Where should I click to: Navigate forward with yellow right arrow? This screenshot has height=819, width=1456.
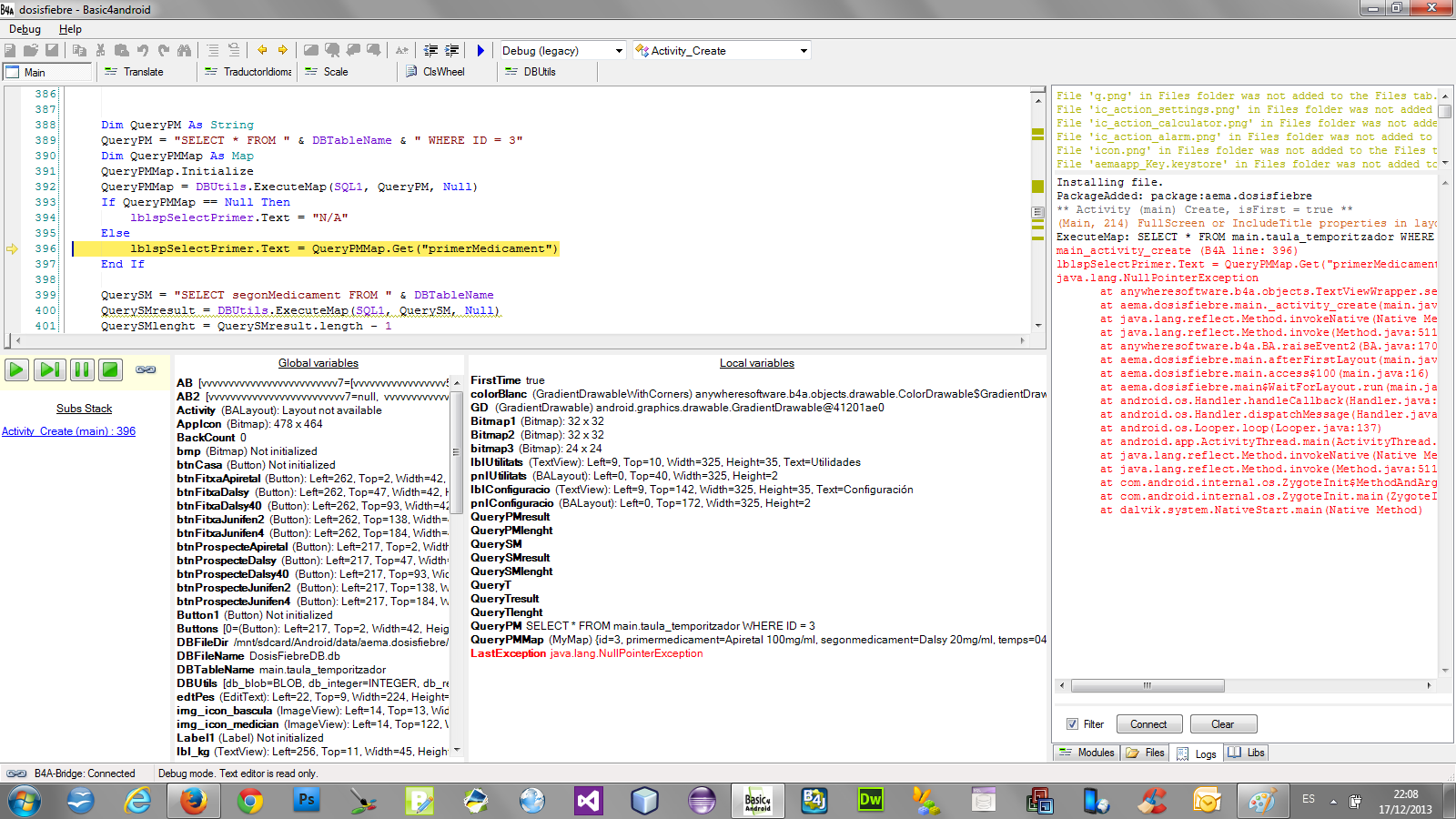pos(283,51)
